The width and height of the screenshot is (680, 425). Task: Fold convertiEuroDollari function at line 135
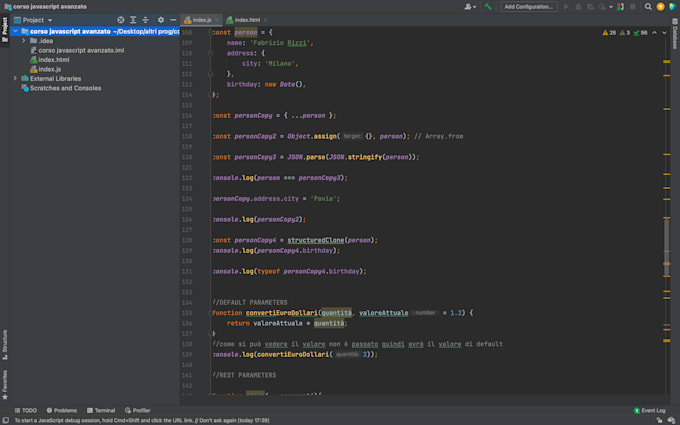click(210, 313)
